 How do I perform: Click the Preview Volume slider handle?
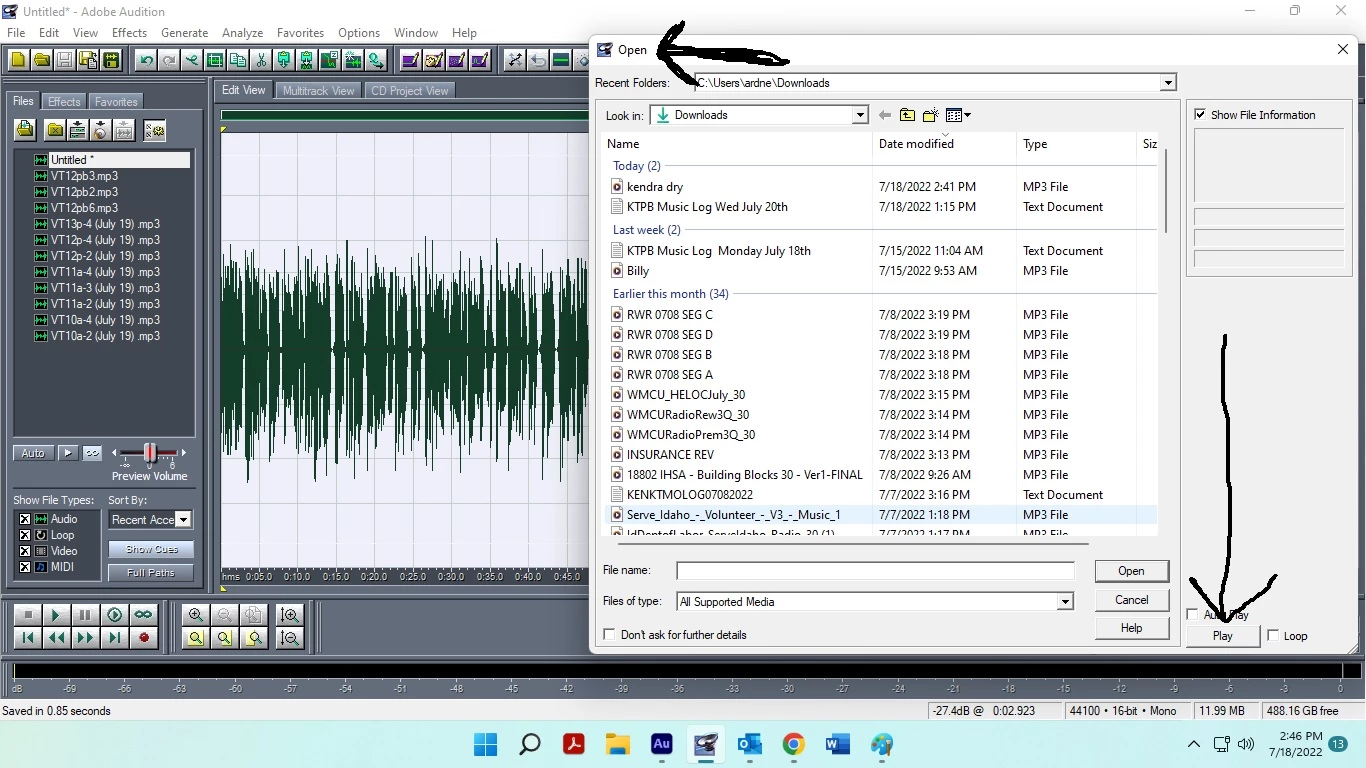click(150, 453)
